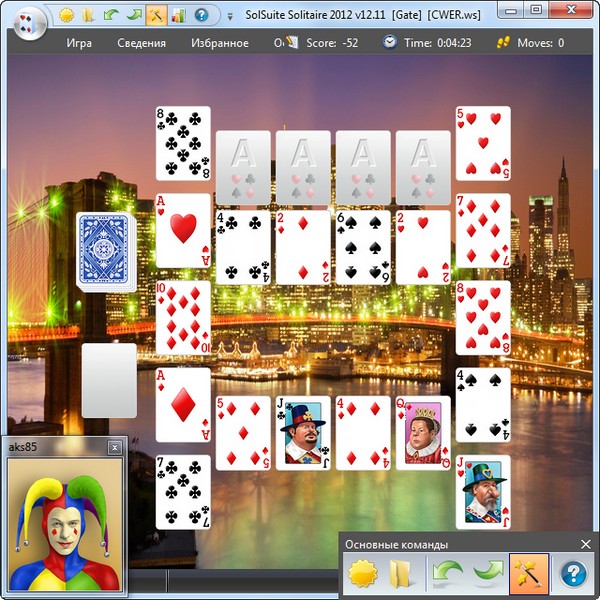The image size is (600, 600).
Task: Click the New Game sun icon in title toolbar
Action: tap(66, 15)
